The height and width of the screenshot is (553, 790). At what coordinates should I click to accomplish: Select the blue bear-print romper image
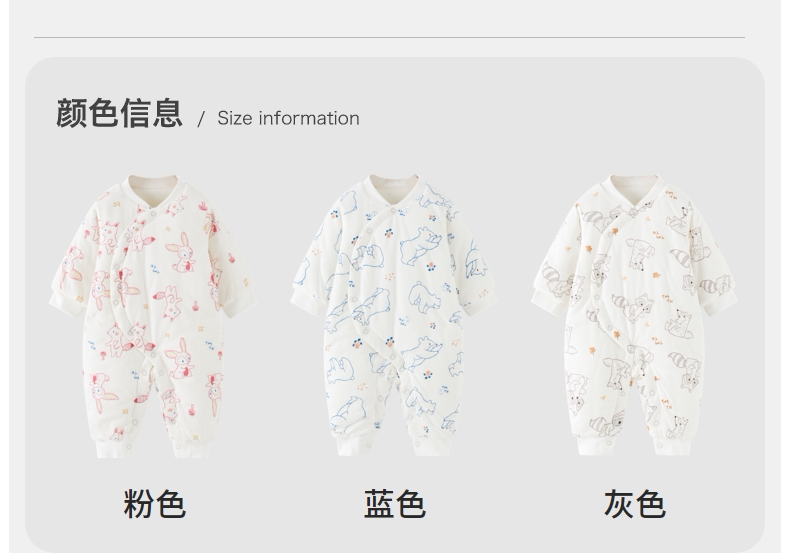(x=393, y=315)
